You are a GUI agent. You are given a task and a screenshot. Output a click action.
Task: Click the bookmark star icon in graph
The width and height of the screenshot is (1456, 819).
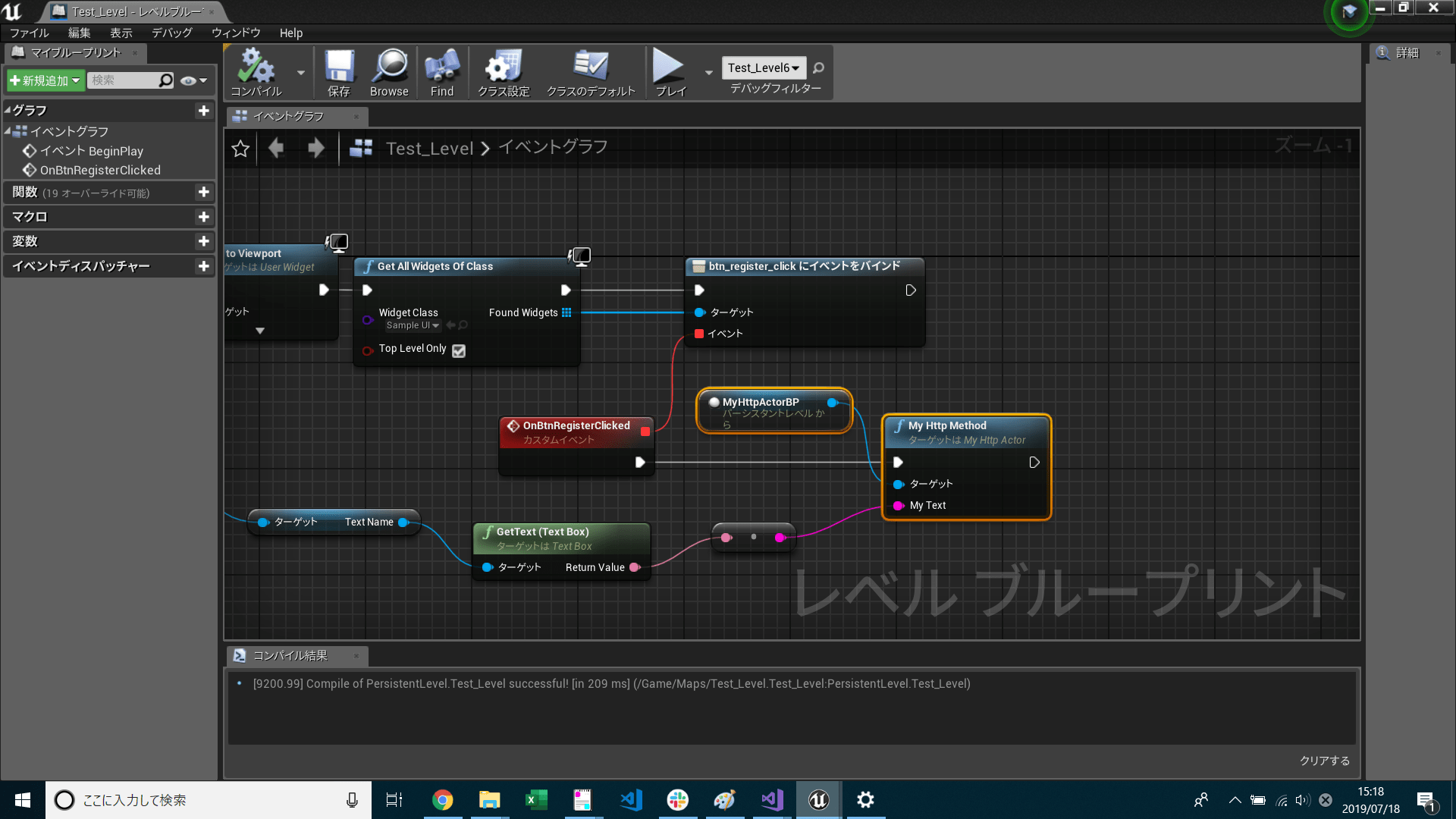(240, 149)
